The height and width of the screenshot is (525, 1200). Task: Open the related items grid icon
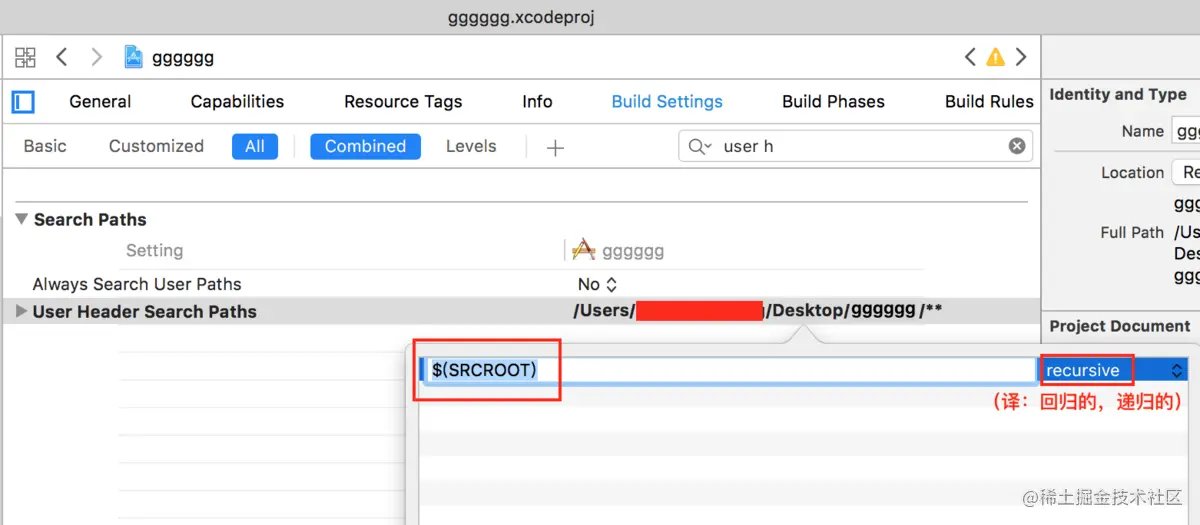pos(25,57)
